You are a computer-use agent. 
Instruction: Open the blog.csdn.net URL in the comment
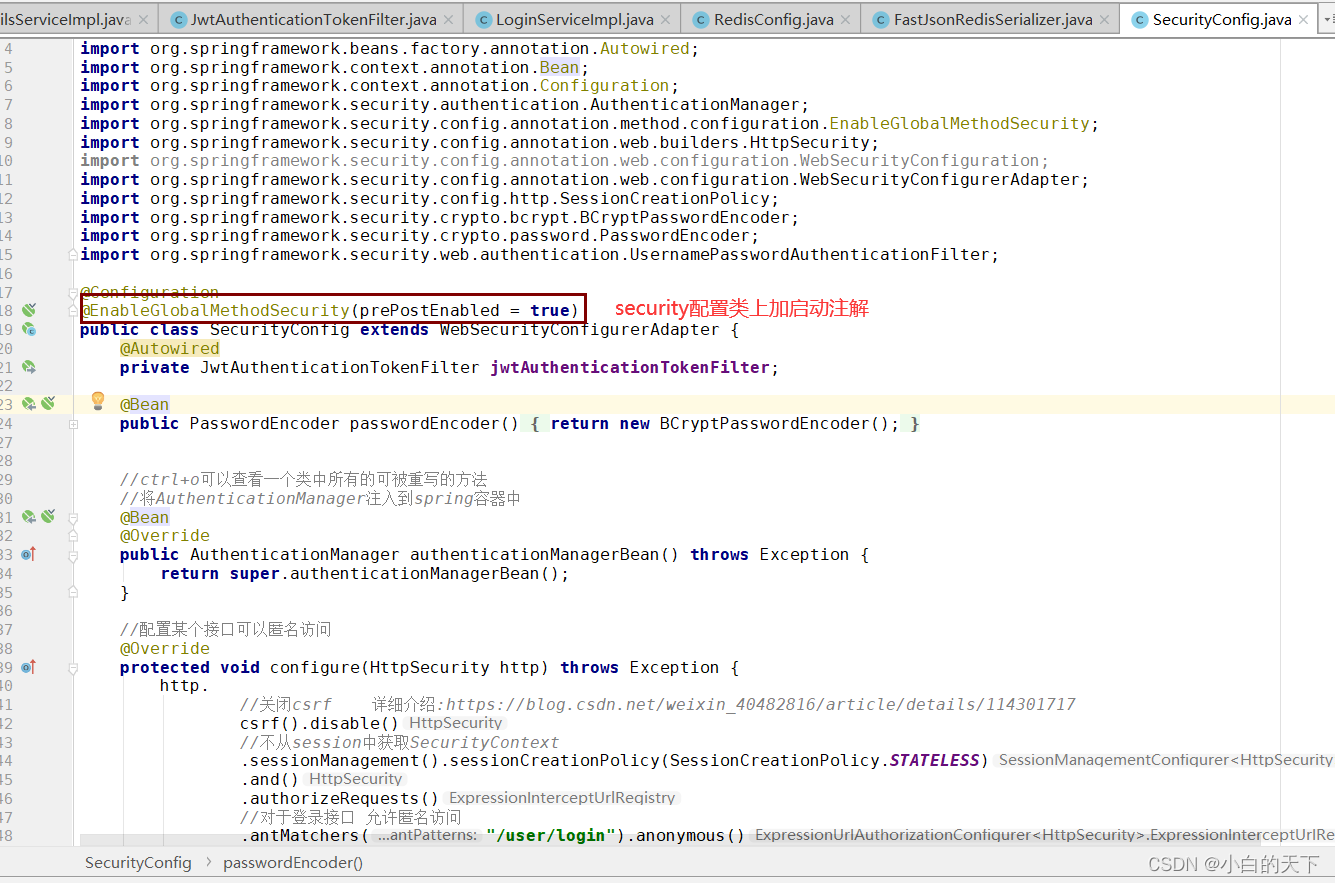click(x=761, y=704)
